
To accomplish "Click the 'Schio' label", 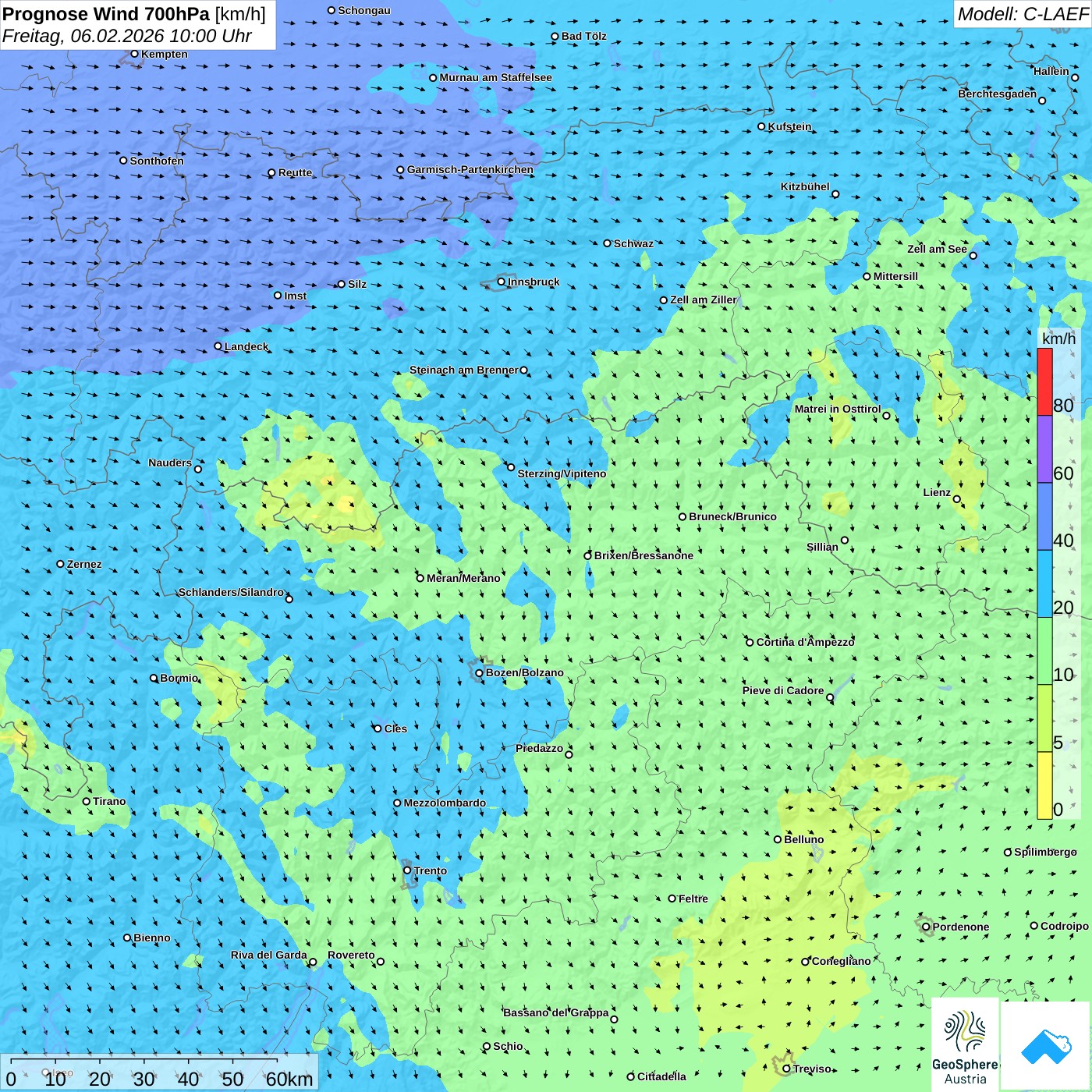I will pos(509,1046).
